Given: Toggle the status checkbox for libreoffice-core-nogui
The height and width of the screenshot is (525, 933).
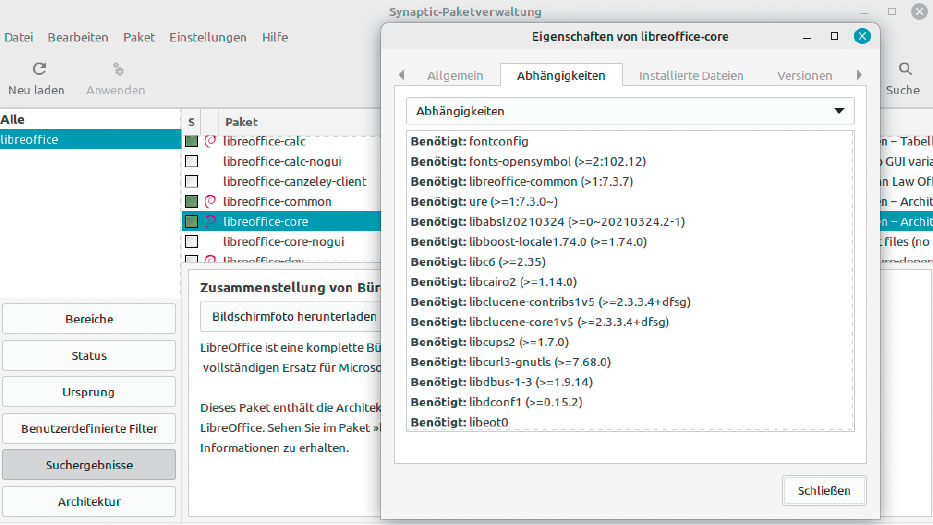Looking at the screenshot, I should [x=192, y=242].
